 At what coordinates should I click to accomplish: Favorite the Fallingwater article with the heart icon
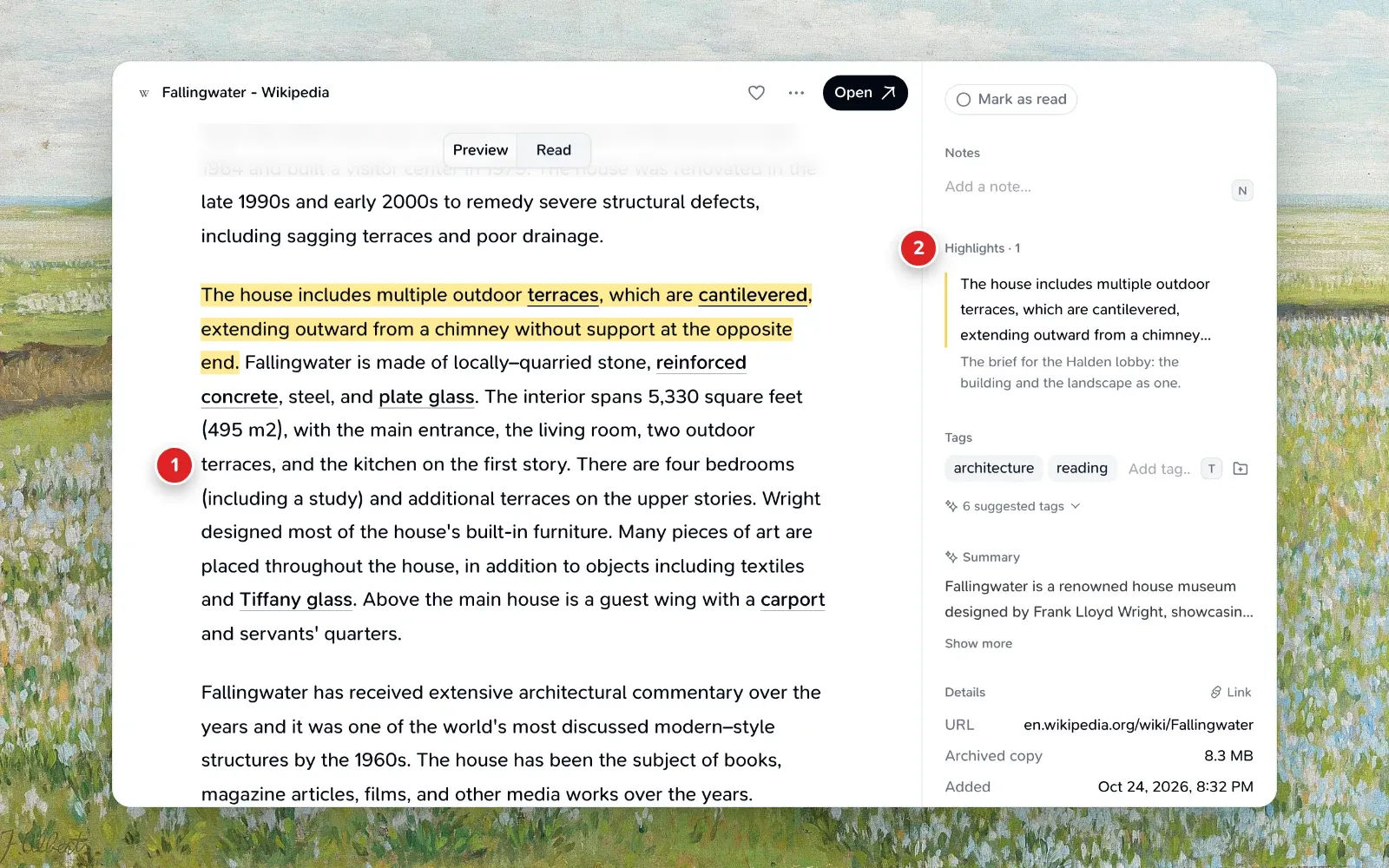756,93
